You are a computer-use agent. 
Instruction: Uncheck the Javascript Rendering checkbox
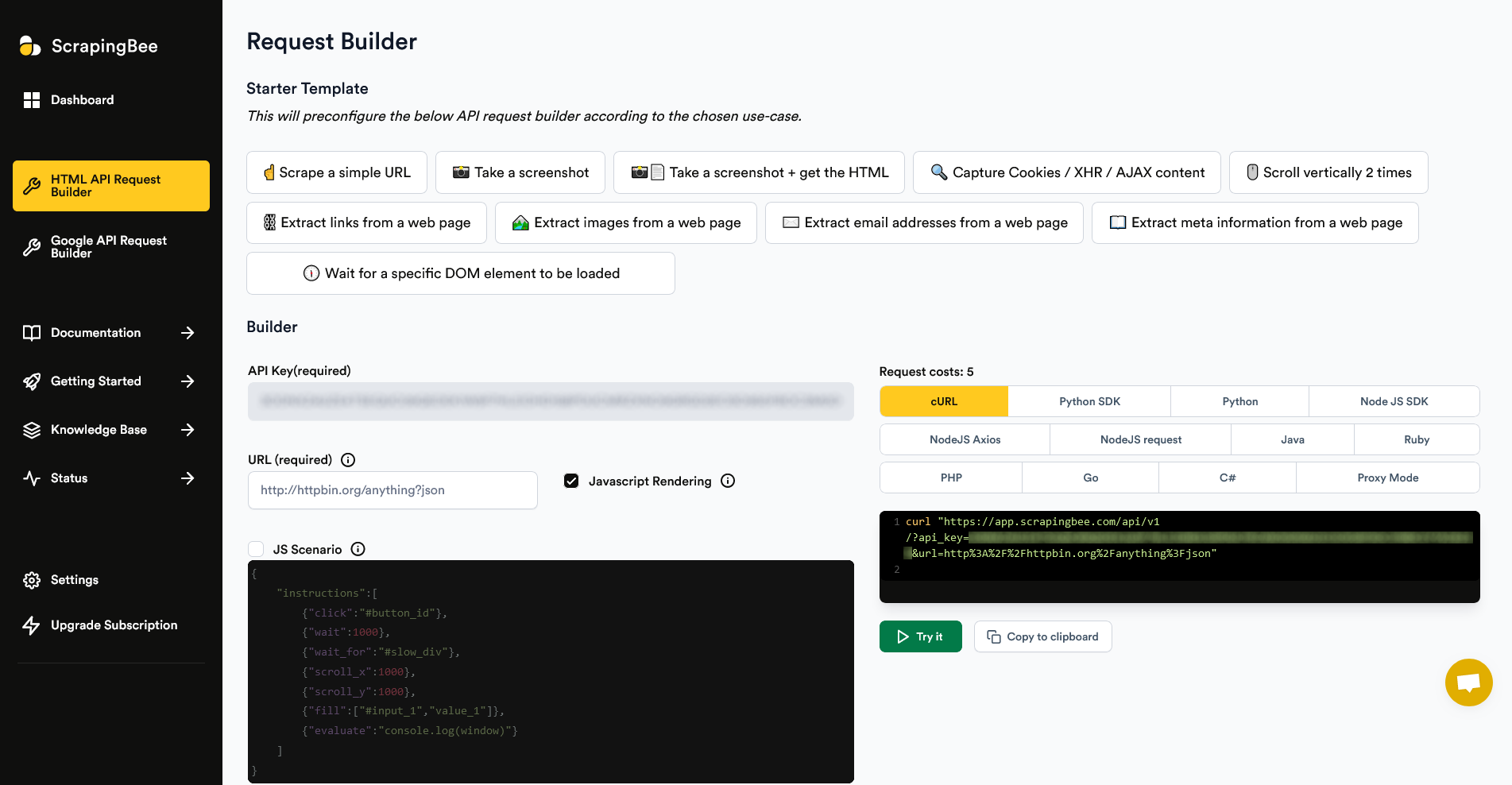tap(571, 481)
